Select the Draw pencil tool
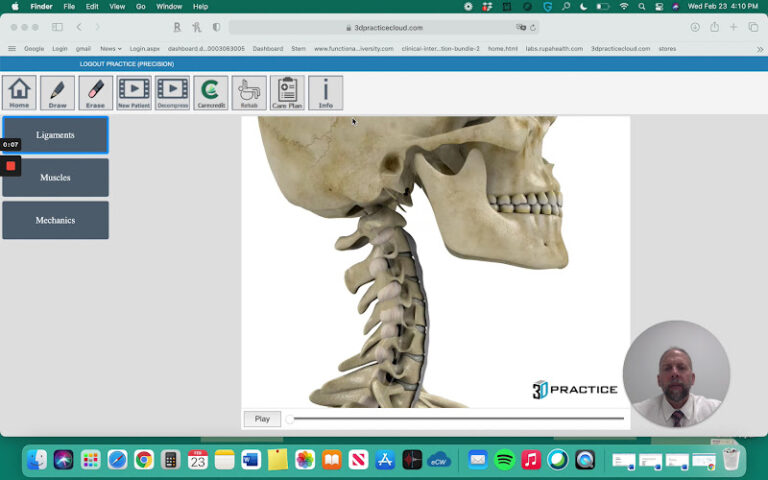This screenshot has width=768, height=480. [x=57, y=93]
